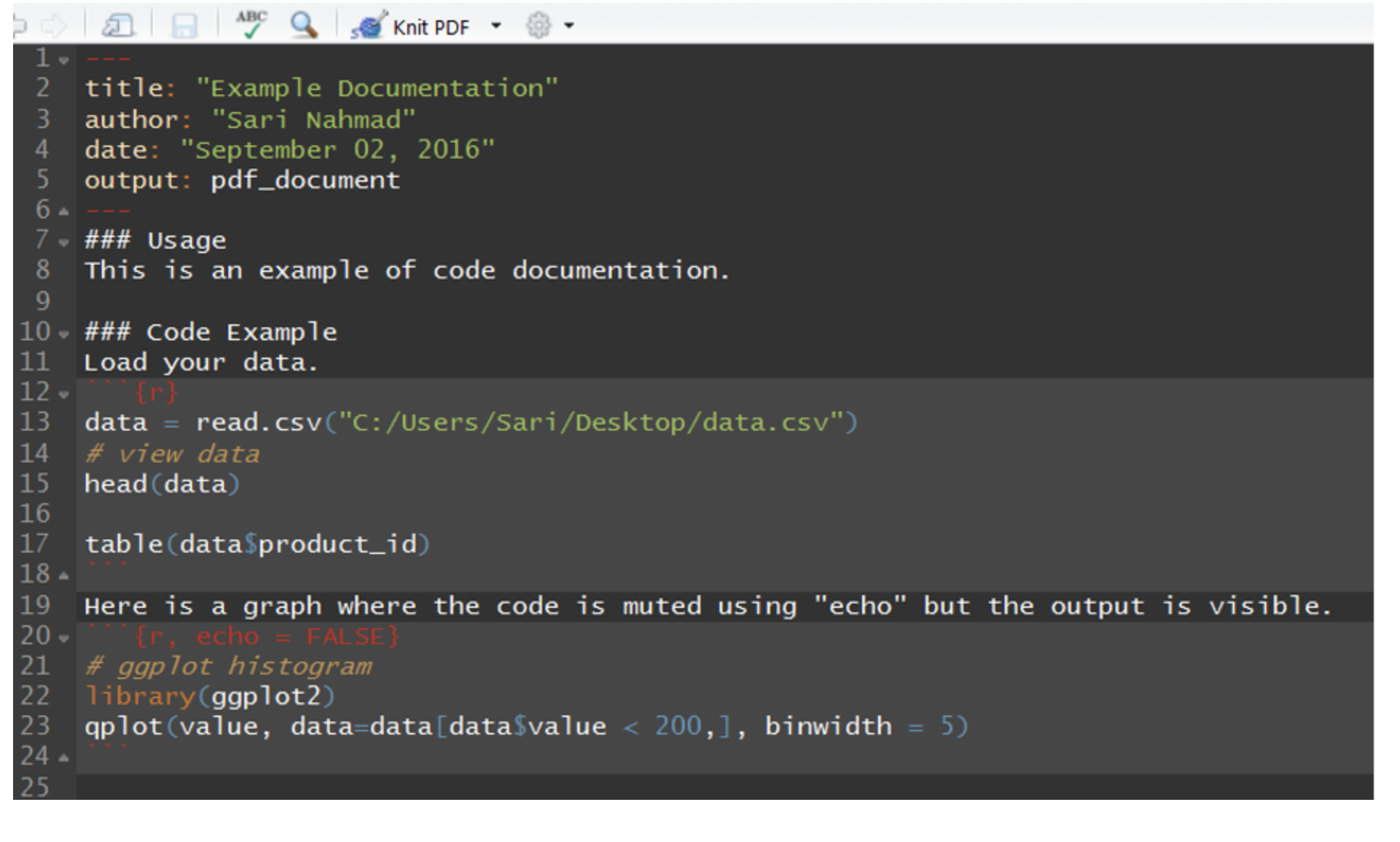This screenshot has height=842, width=1400.
Task: Click the "# ggplot histogram" comment
Action: click(x=228, y=667)
